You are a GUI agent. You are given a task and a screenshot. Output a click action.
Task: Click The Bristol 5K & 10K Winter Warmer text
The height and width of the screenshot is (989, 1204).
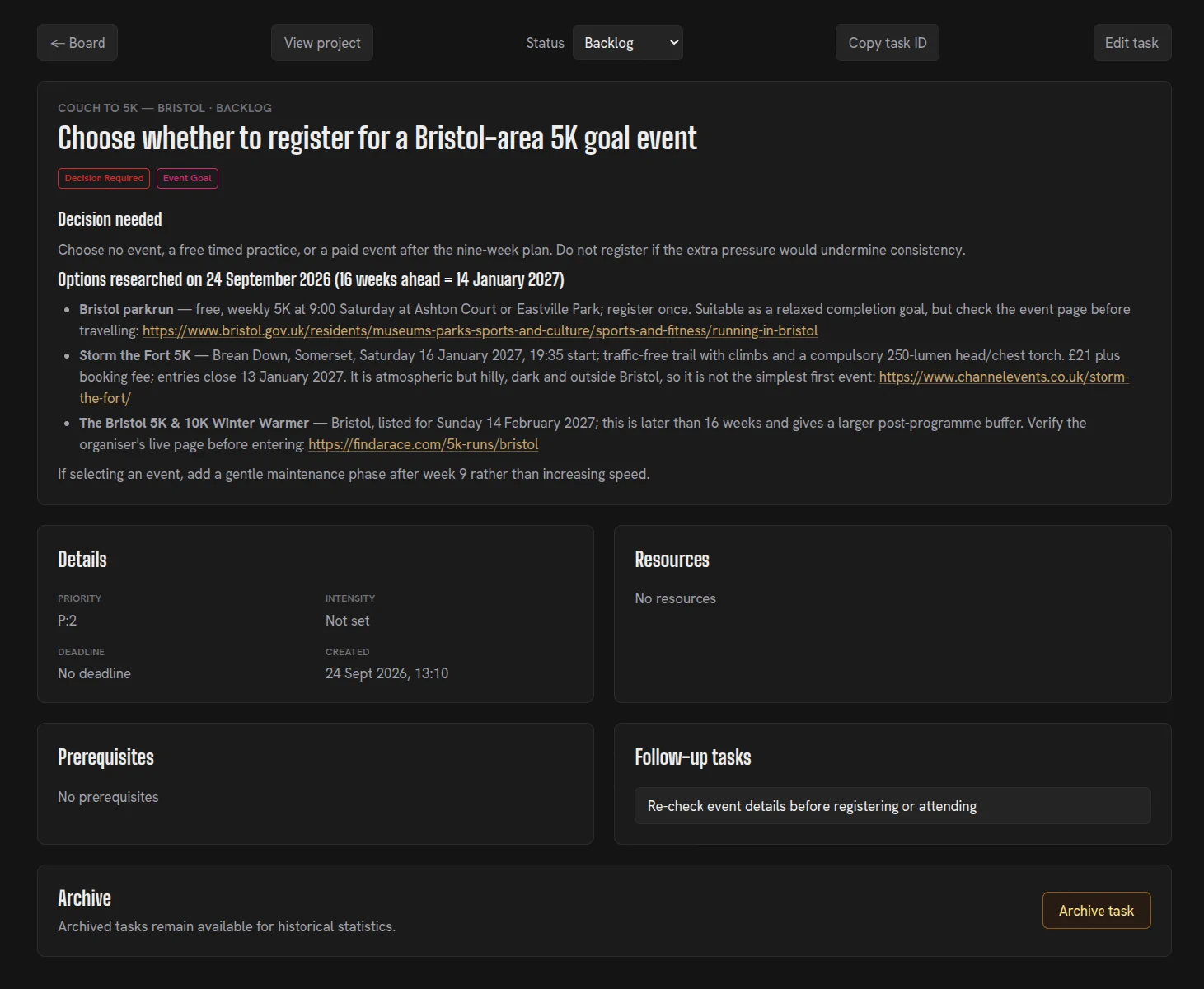point(194,423)
